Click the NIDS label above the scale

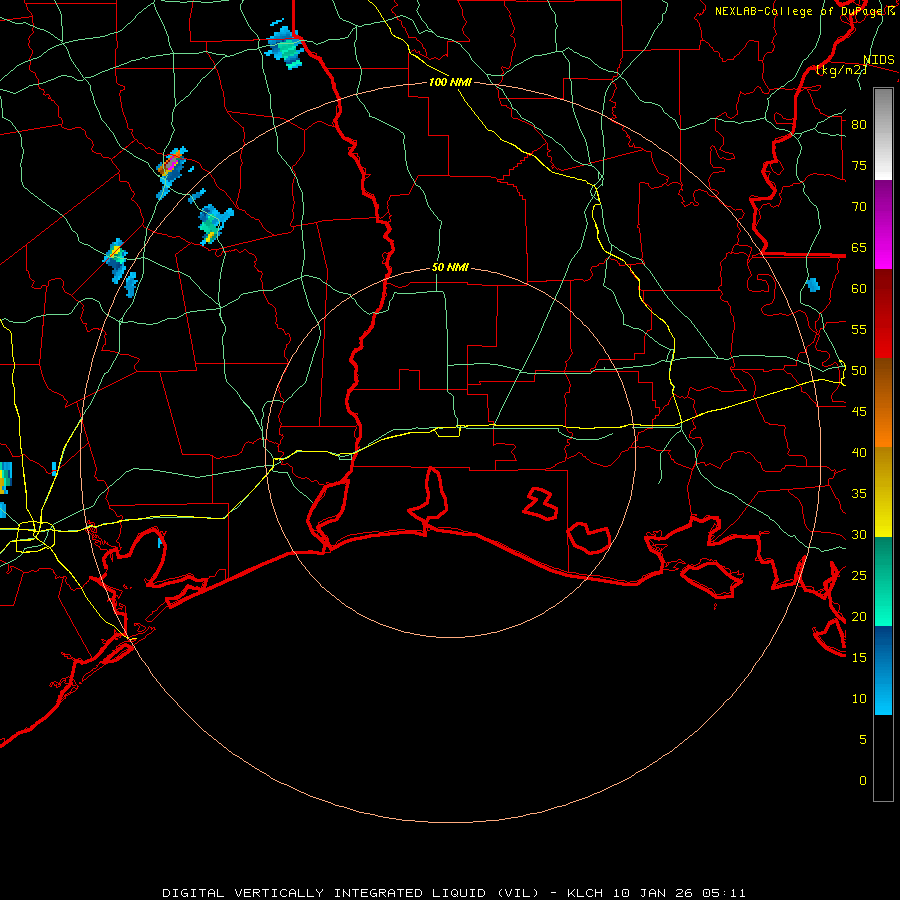878,60
